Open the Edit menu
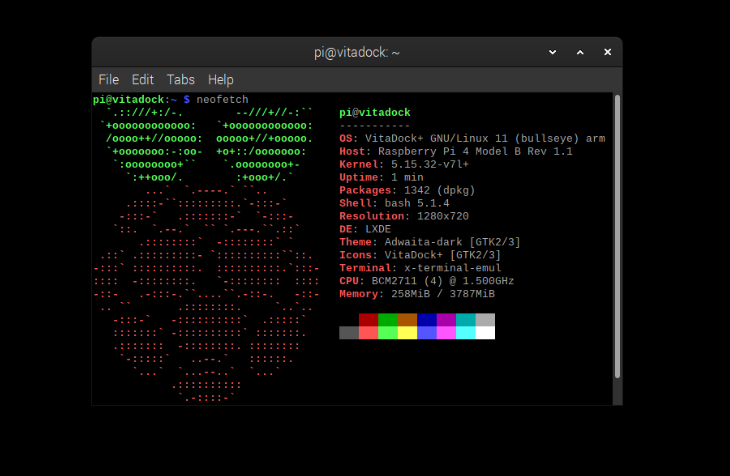The height and width of the screenshot is (476, 730). click(x=142, y=80)
